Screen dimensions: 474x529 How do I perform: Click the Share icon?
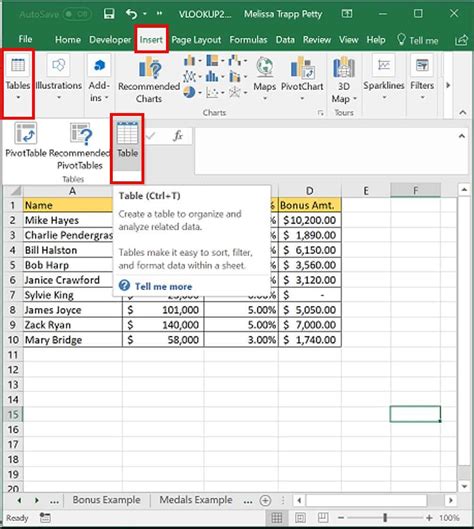coord(462,40)
